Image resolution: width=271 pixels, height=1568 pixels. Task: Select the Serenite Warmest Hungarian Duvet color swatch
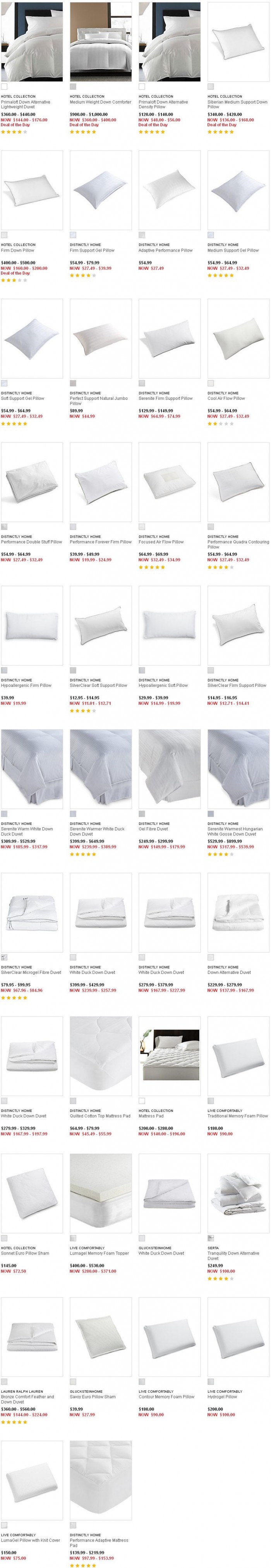click(211, 814)
